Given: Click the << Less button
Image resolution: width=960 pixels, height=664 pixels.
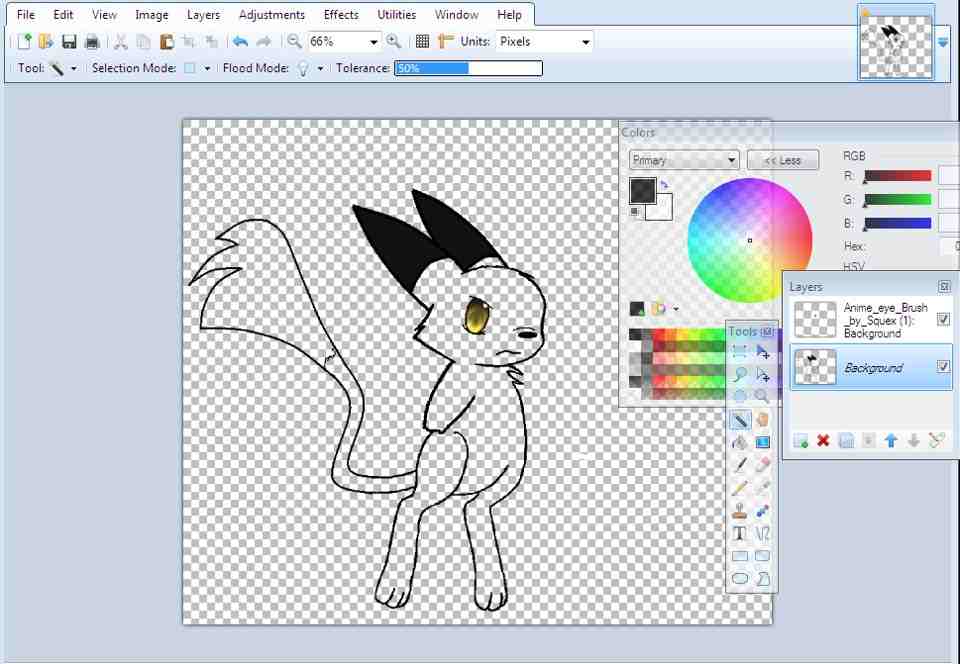Looking at the screenshot, I should pyautogui.click(x=783, y=160).
